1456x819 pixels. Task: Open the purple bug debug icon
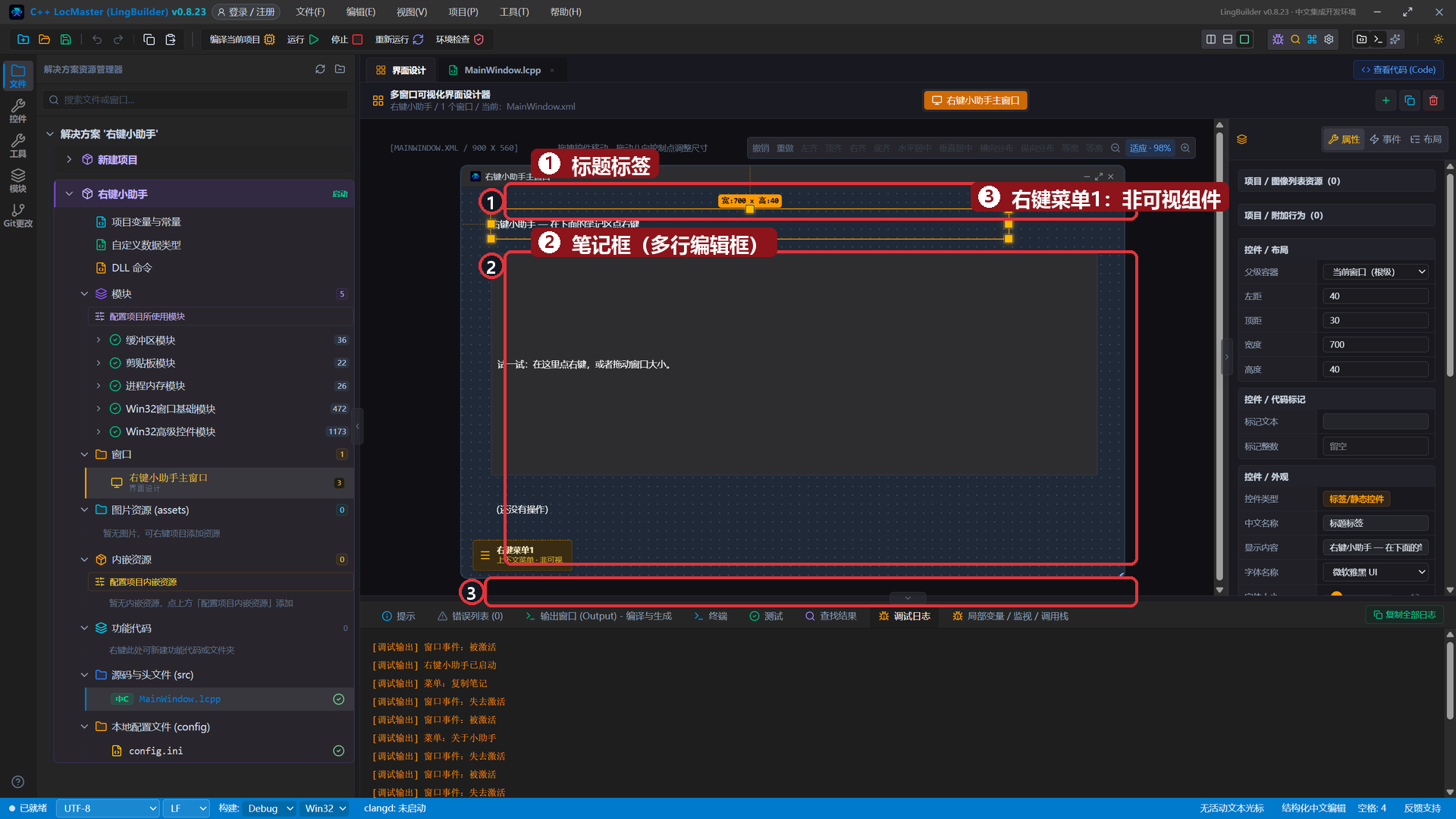click(x=1278, y=39)
